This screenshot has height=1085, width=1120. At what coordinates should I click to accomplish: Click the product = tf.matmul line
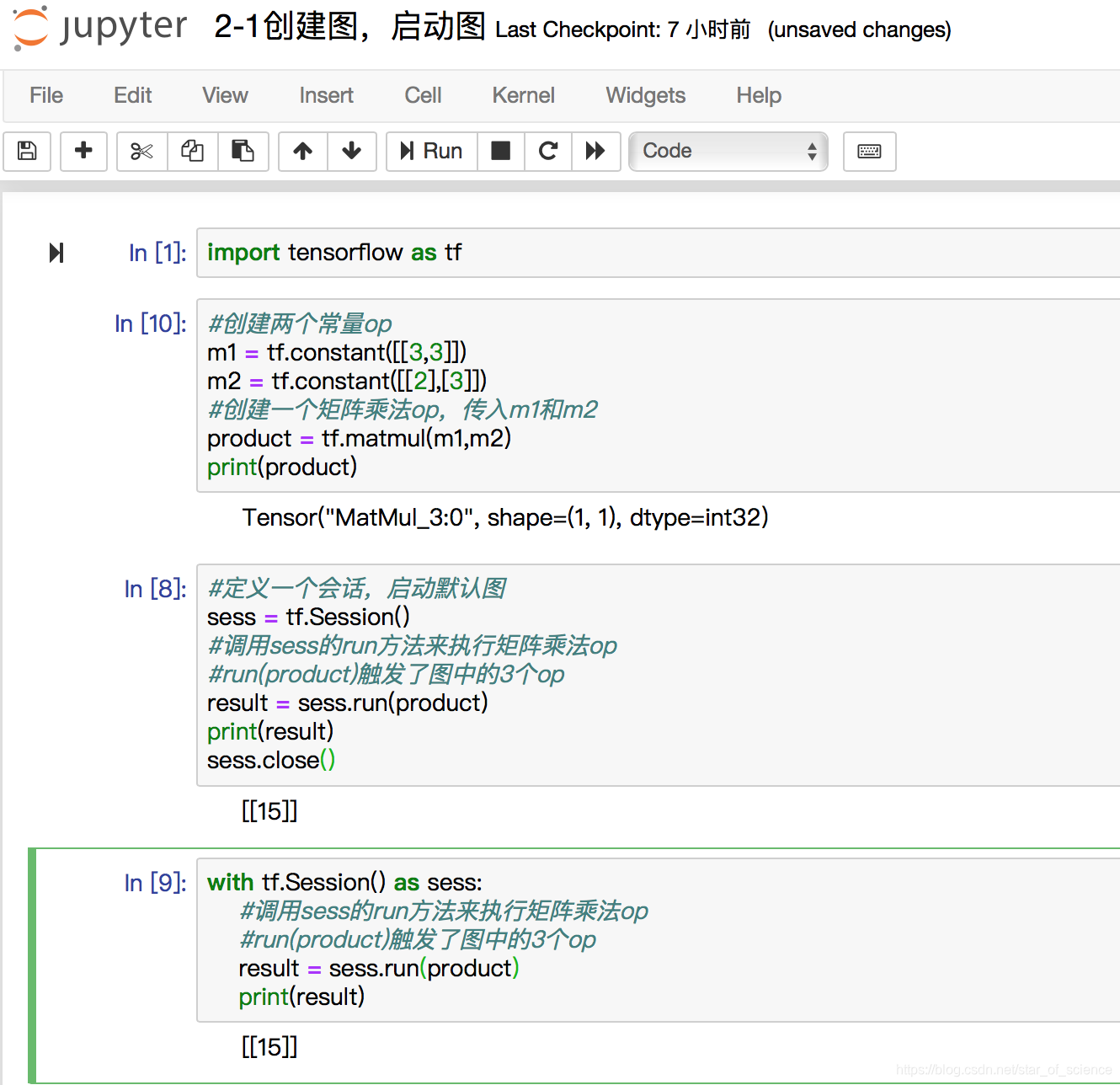click(x=360, y=438)
